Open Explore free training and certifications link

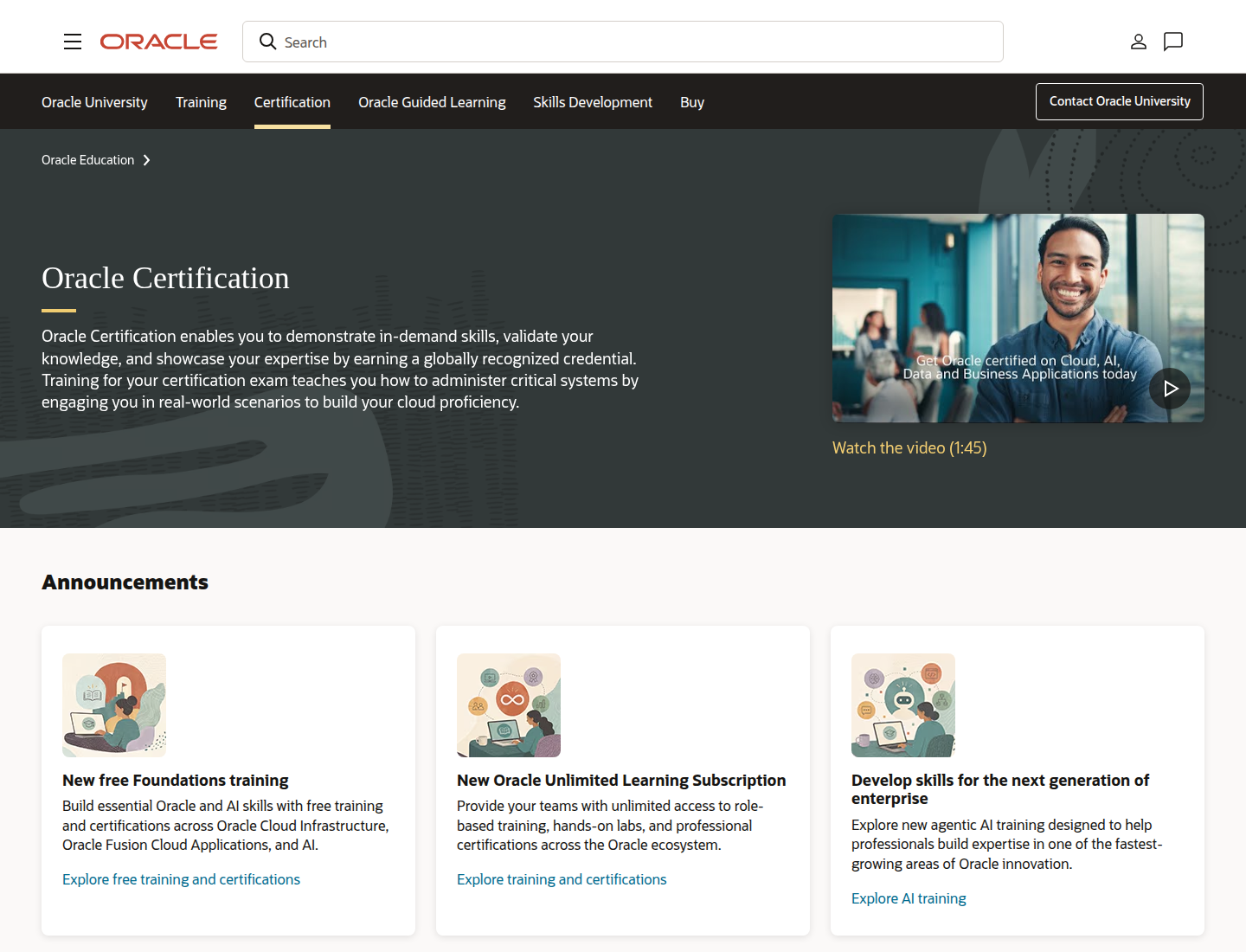tap(181, 879)
